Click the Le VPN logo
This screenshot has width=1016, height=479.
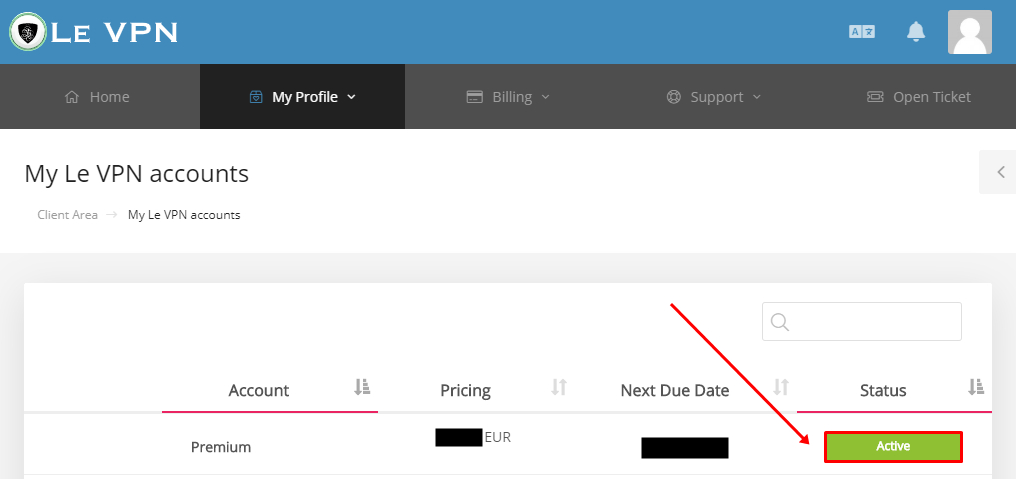[x=93, y=32]
